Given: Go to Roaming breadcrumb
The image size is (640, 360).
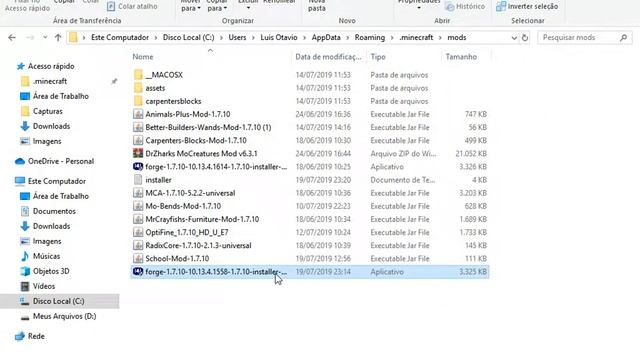Looking at the screenshot, I should tap(369, 38).
